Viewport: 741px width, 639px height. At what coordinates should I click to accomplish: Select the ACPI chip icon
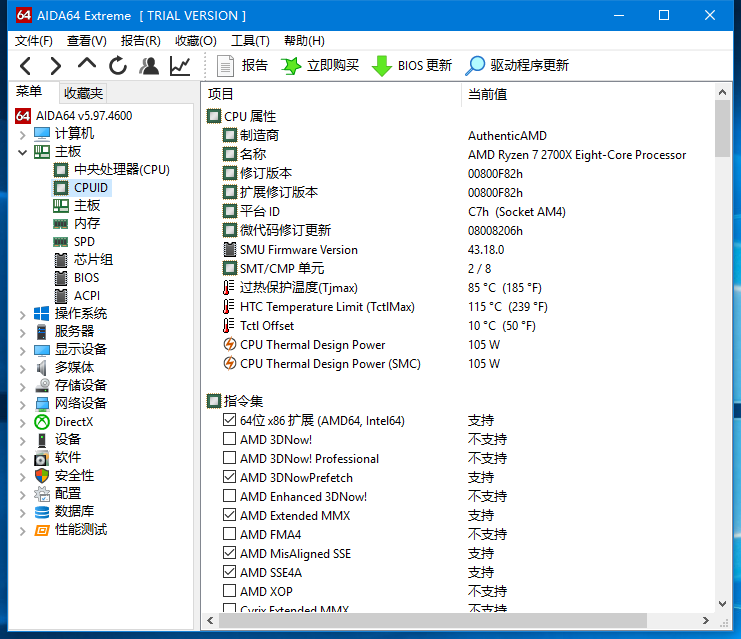click(x=61, y=295)
